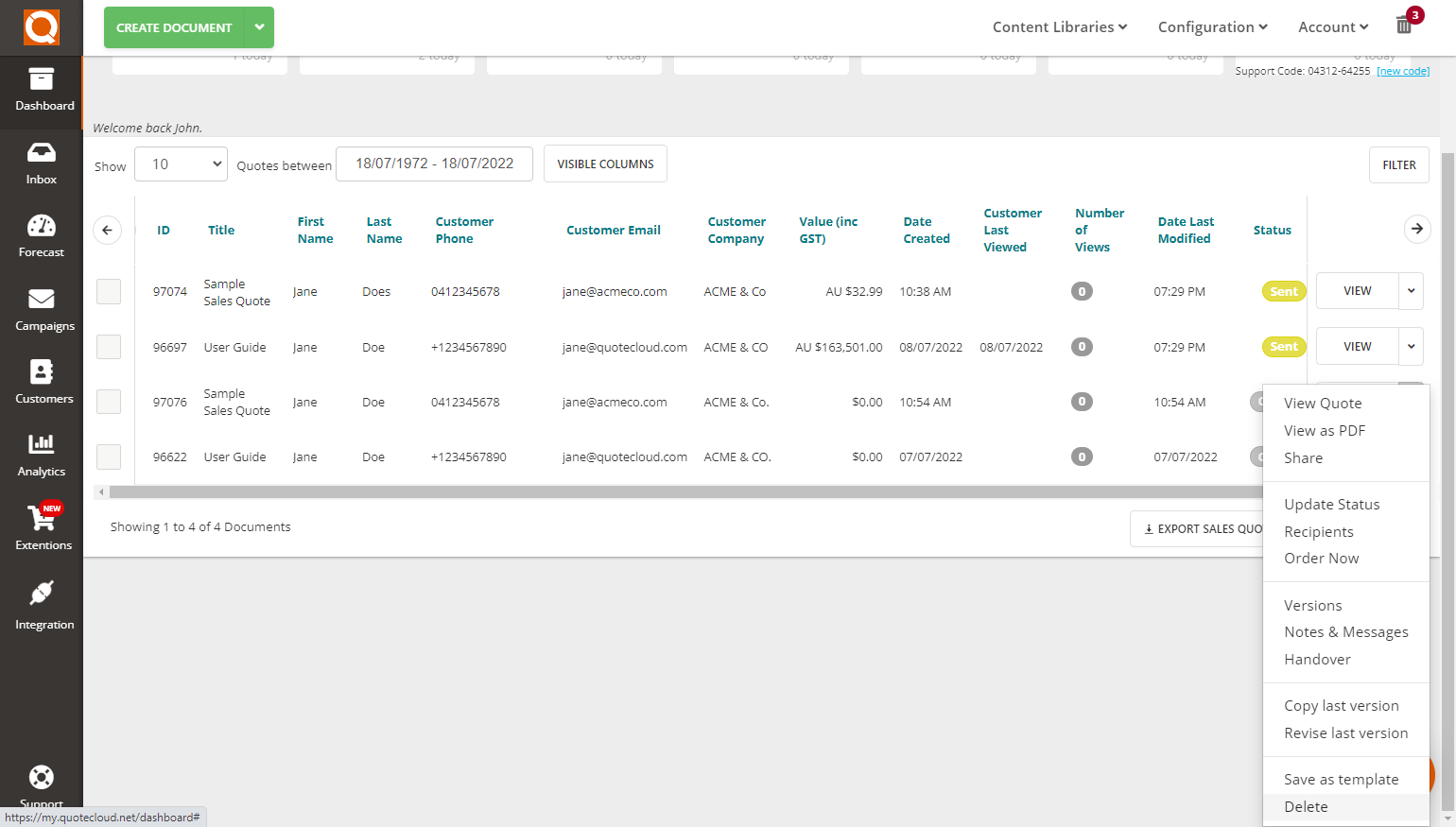The width and height of the screenshot is (1456, 827).
Task: Open the Account menu
Action: [1332, 26]
